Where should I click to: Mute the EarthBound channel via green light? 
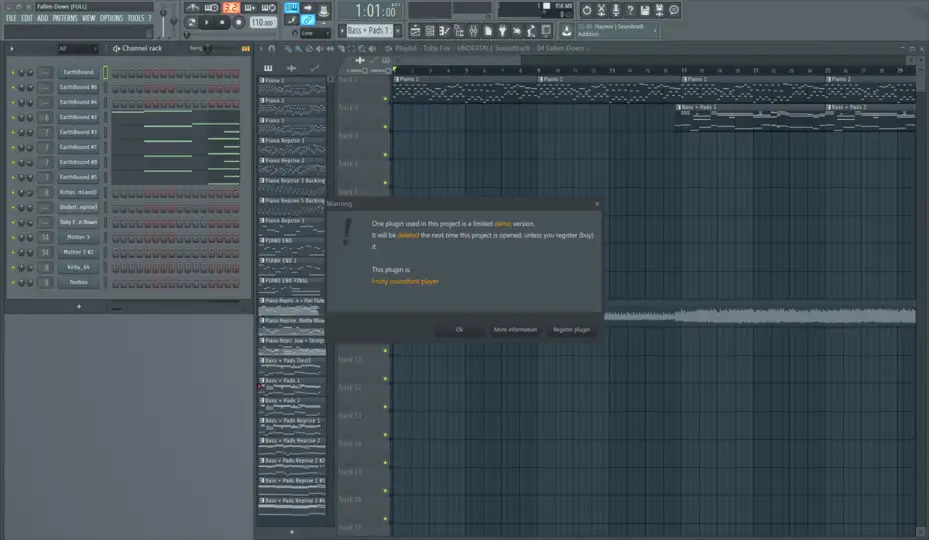pyautogui.click(x=13, y=72)
